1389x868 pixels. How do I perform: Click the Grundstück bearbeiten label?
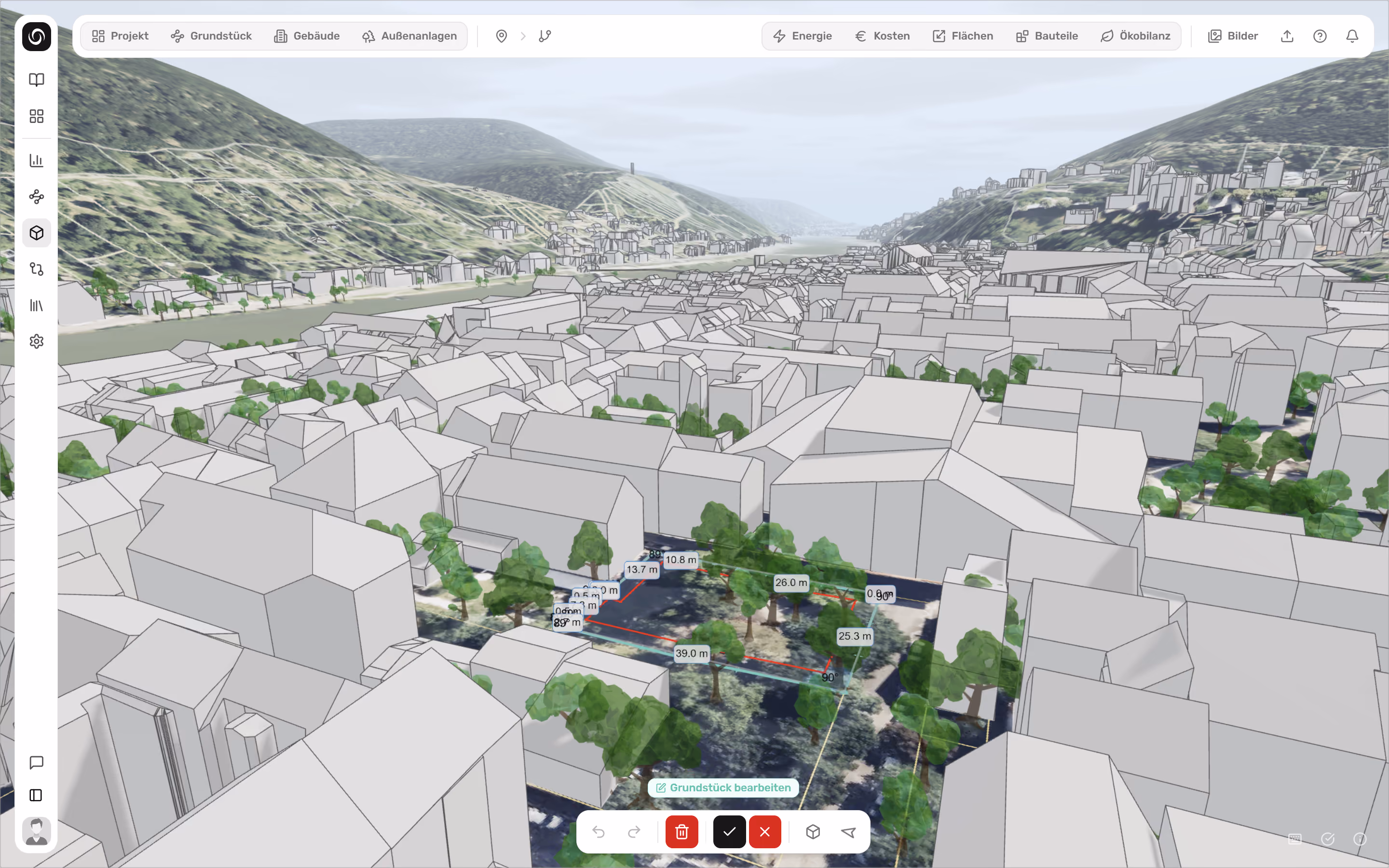coord(723,787)
